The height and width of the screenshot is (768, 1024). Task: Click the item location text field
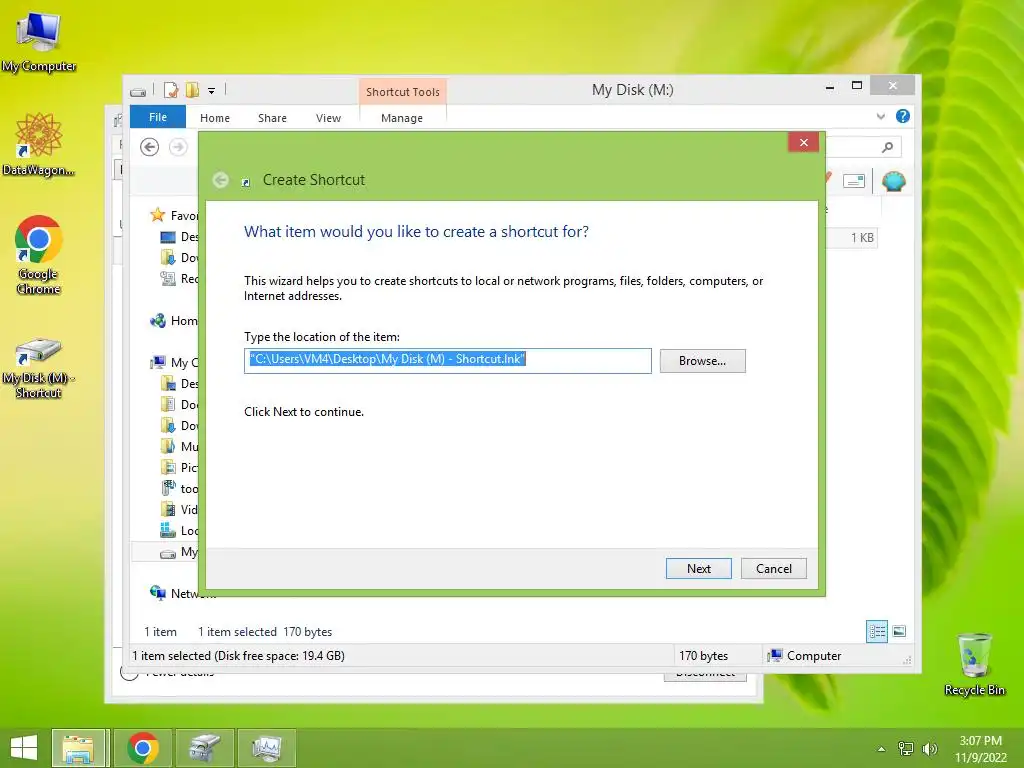(x=447, y=360)
